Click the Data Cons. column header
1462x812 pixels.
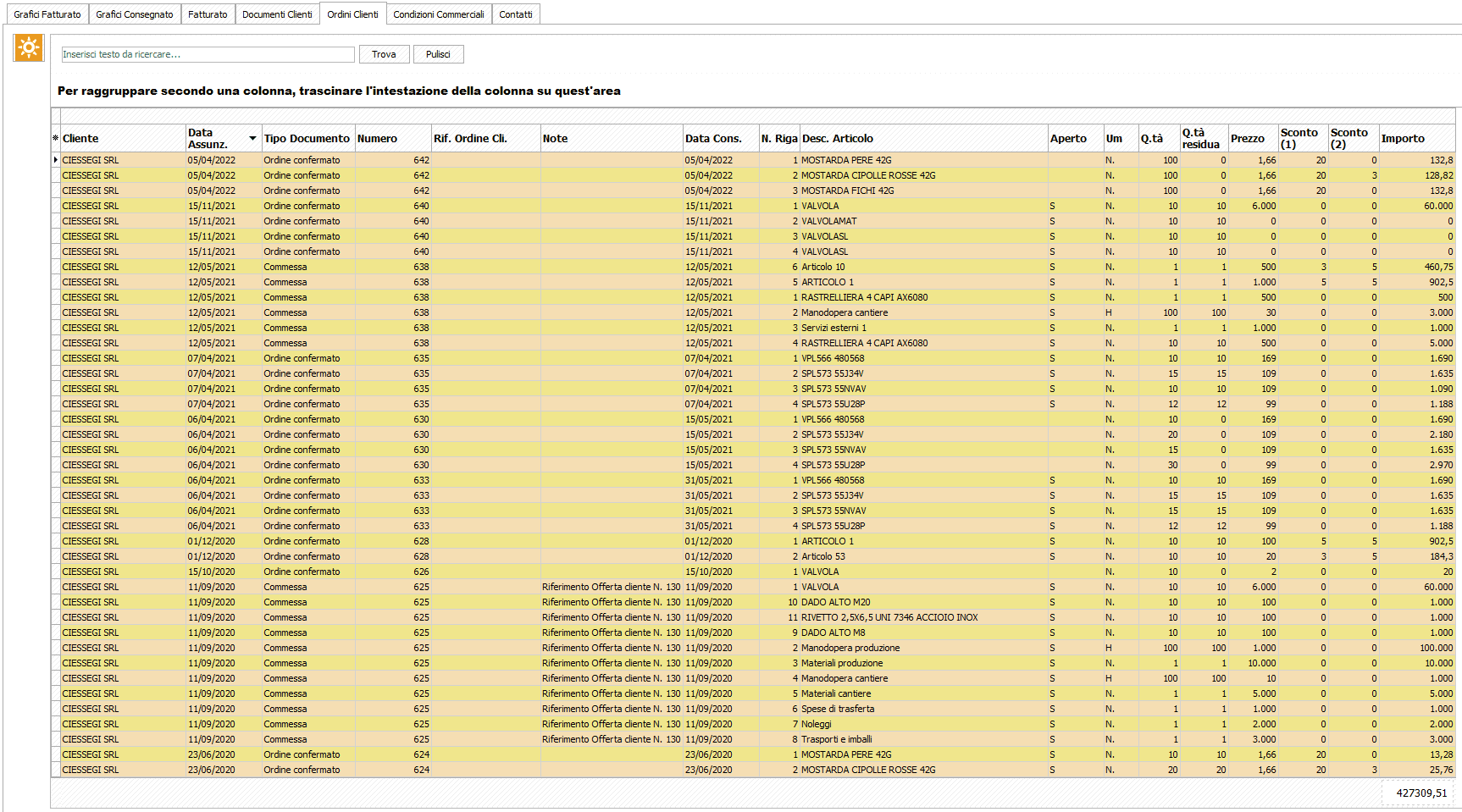721,138
